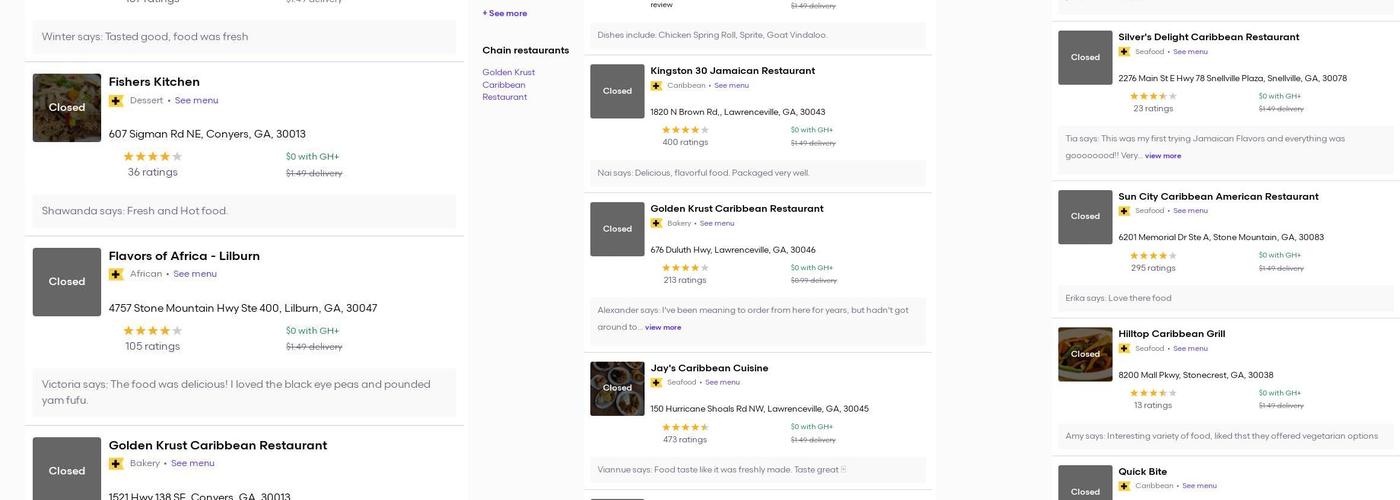Viewport: 1400px width, 500px height.
Task: Open 'See menu' for Hilltop Caribbean Grill
Action: click(x=1190, y=349)
